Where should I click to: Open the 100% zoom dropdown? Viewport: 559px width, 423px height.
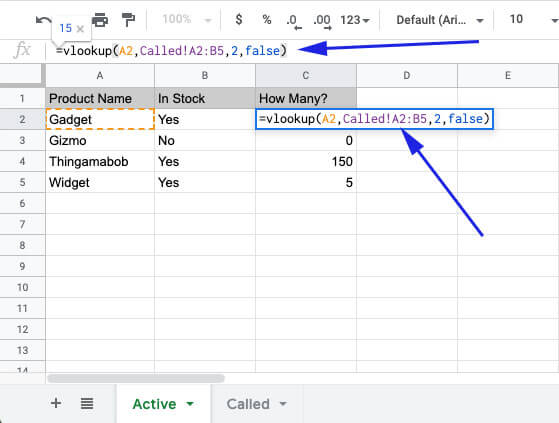186,19
